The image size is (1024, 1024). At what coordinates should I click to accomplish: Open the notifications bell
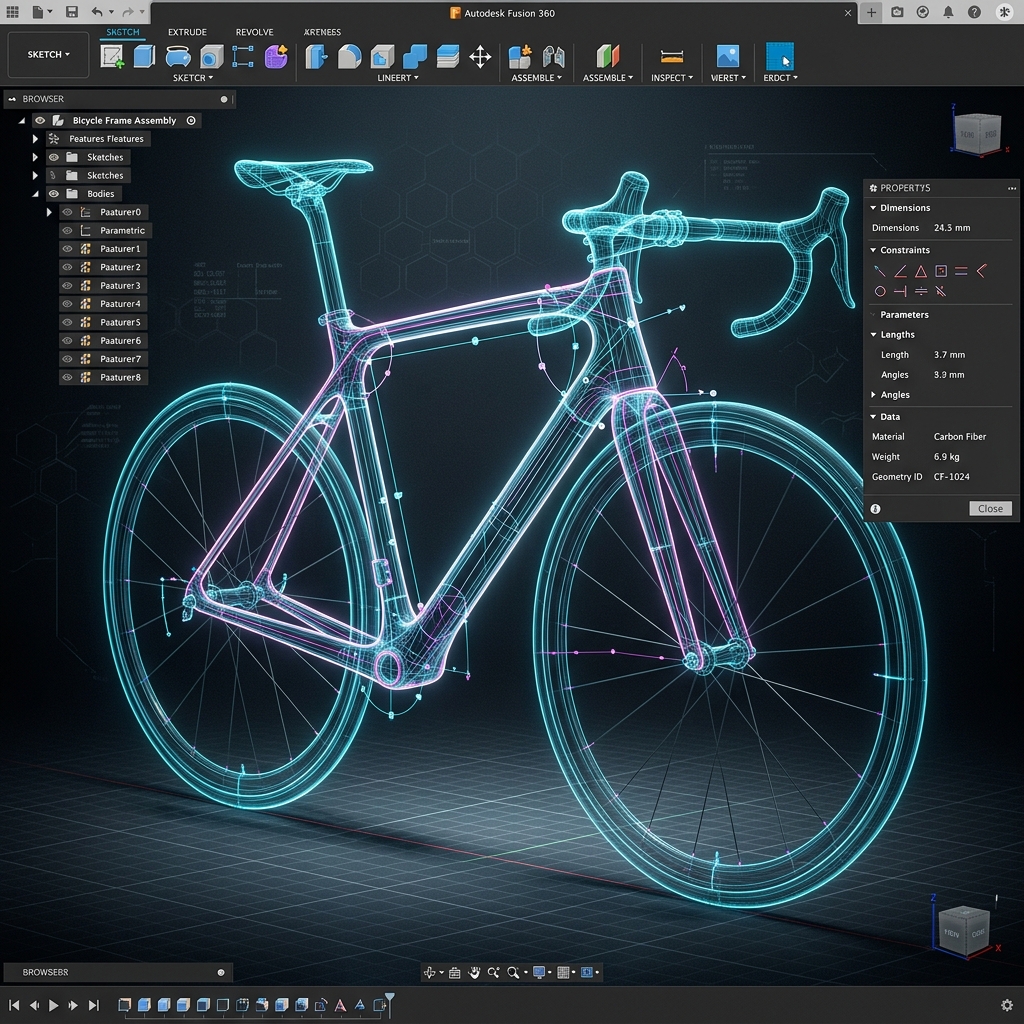click(948, 12)
